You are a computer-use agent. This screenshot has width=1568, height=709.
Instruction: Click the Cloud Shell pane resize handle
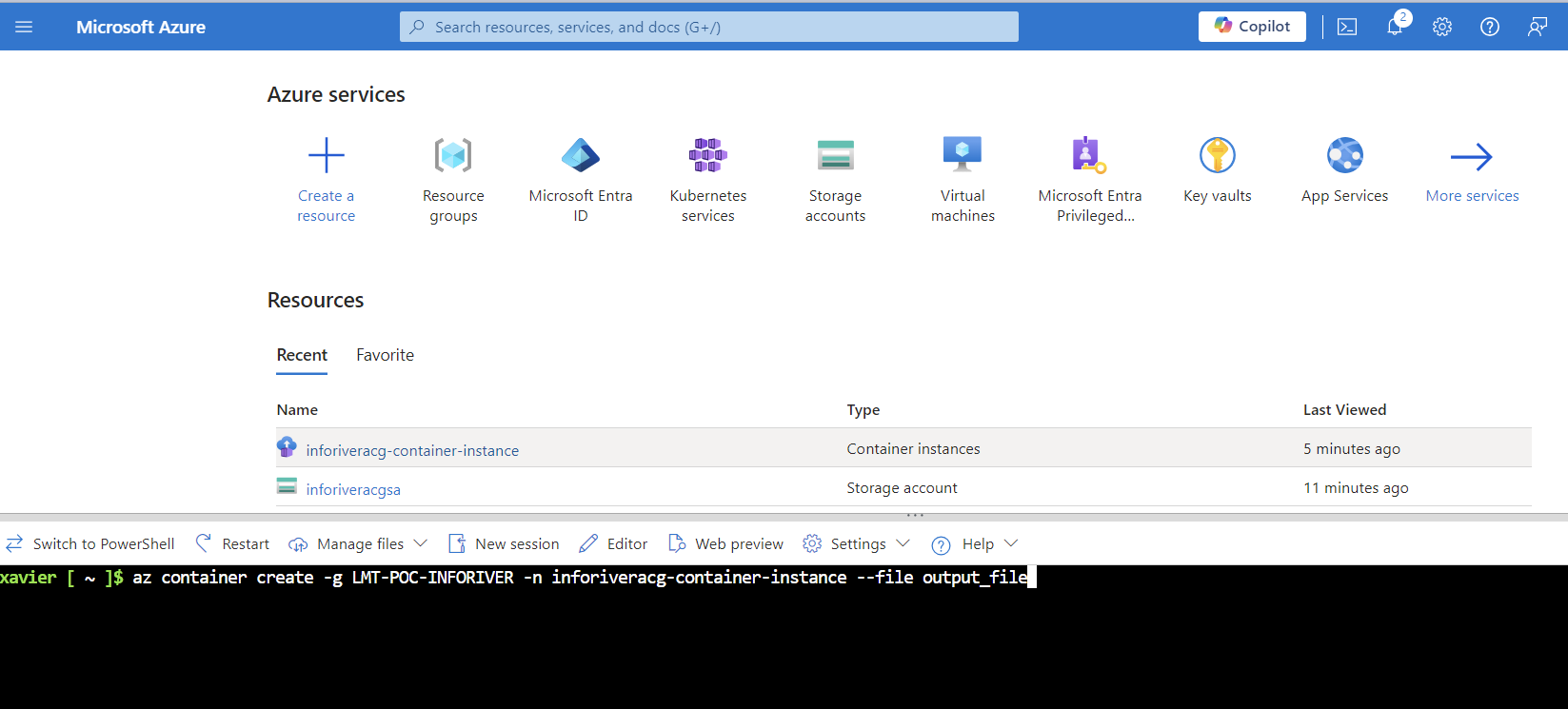915,515
